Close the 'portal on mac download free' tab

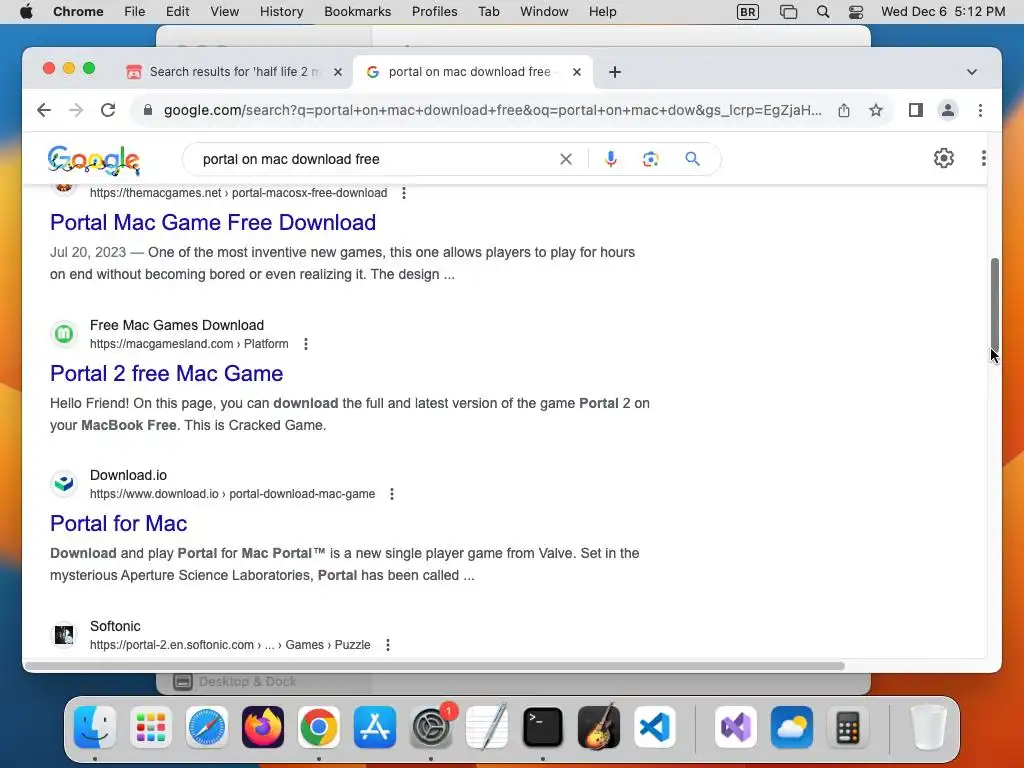coord(577,72)
